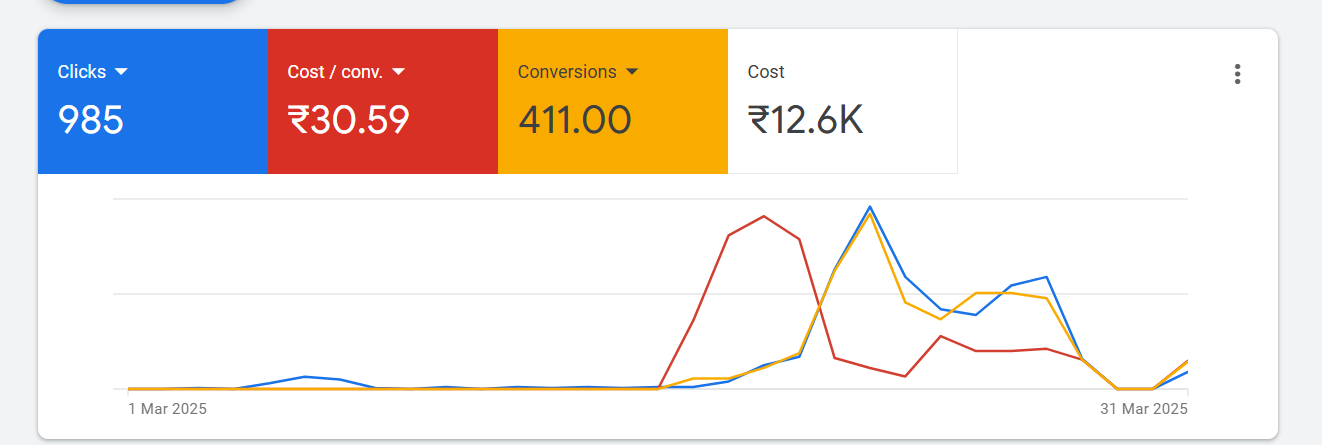Click the highest peak of the blue line
1322x445 pixels.
pos(870,207)
